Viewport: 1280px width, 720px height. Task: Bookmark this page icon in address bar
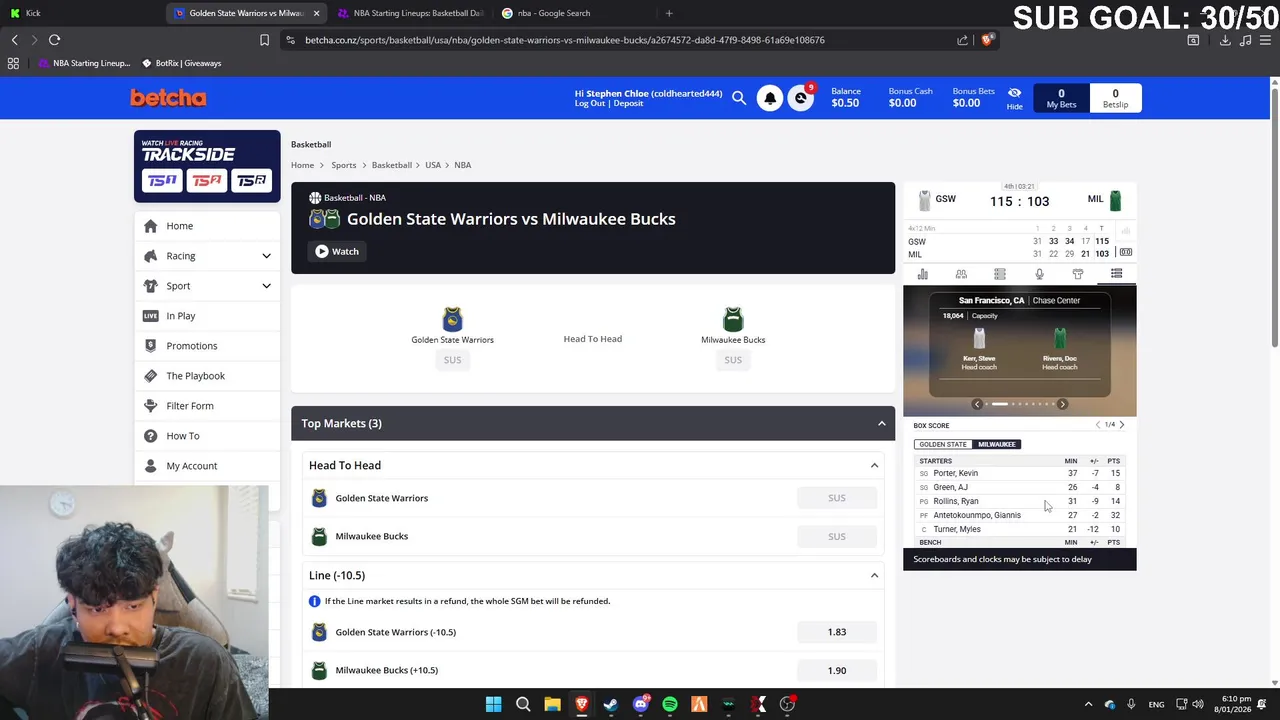point(264,40)
